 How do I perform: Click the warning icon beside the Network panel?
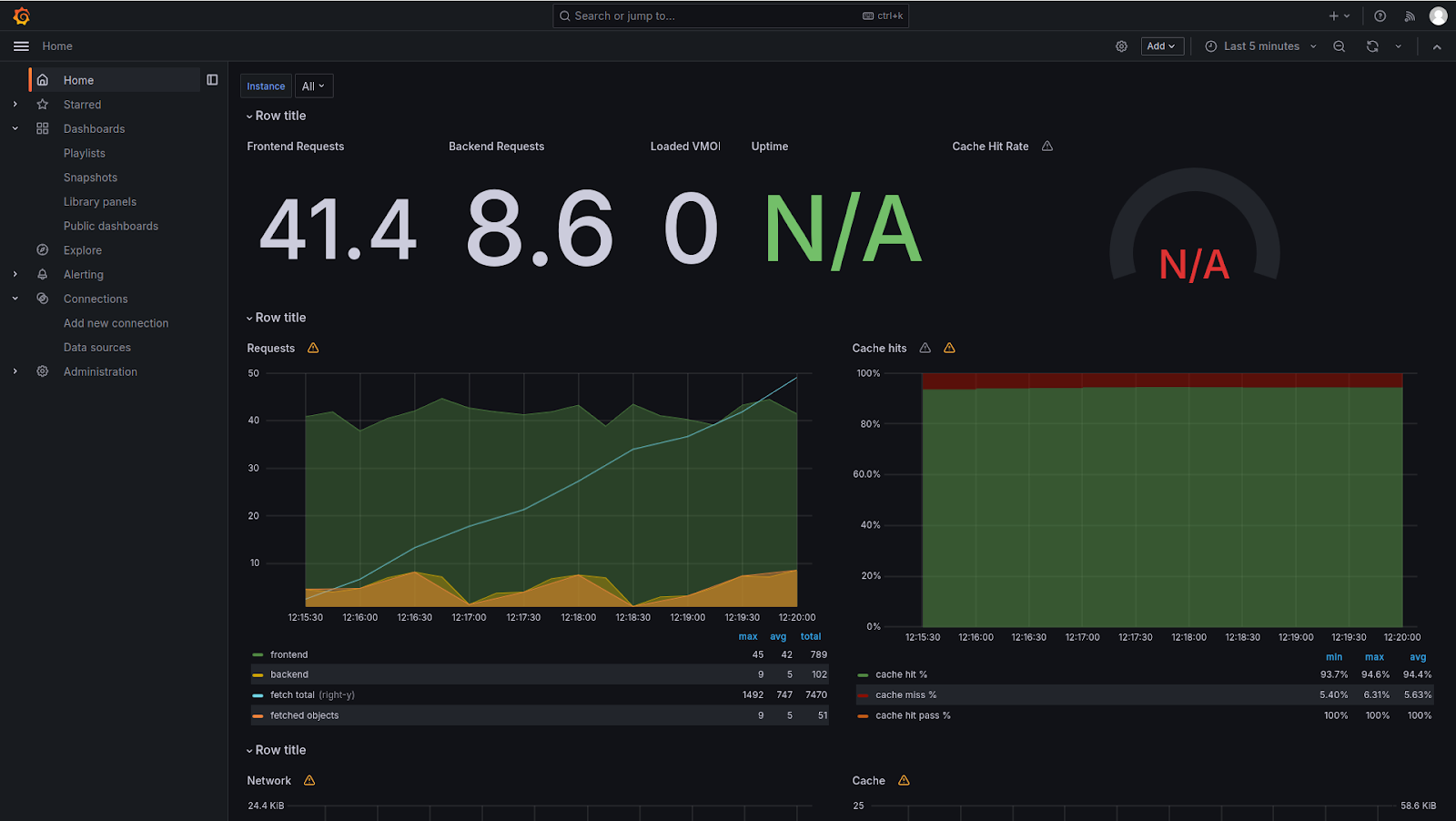tap(308, 780)
